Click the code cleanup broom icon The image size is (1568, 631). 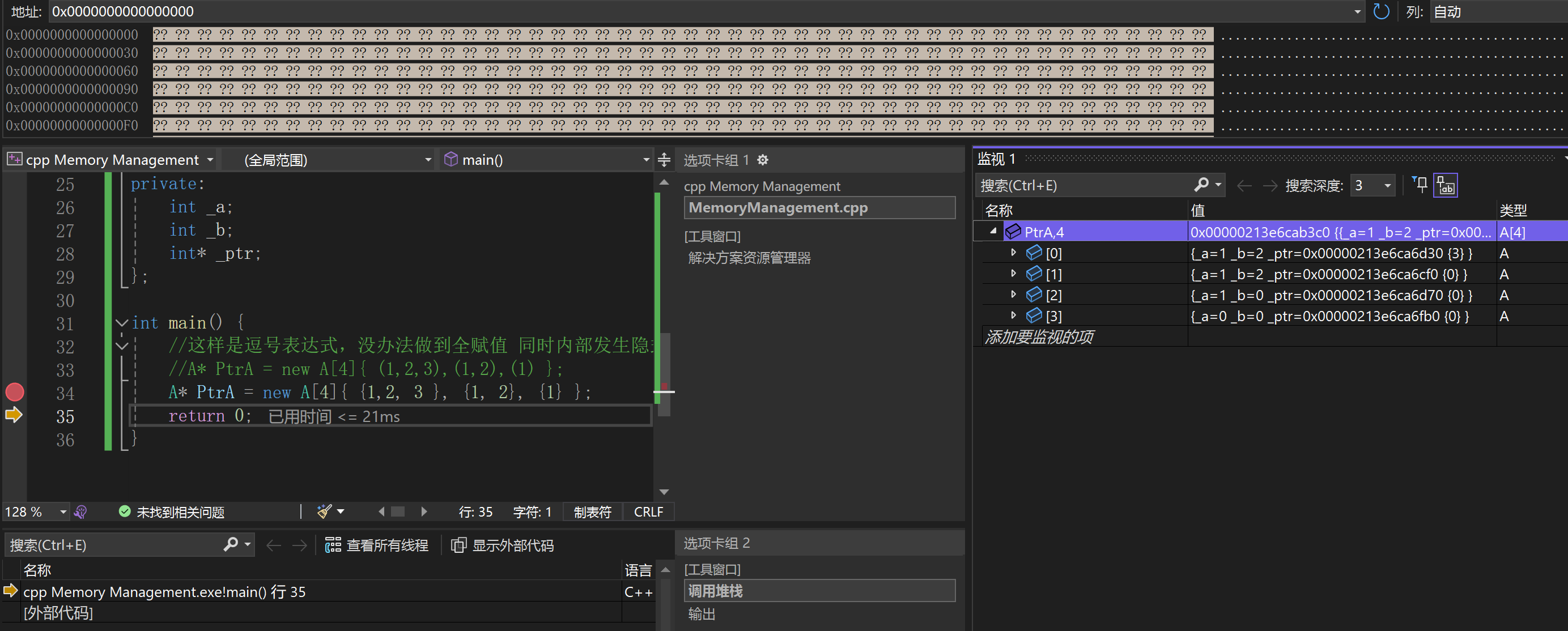click(325, 511)
